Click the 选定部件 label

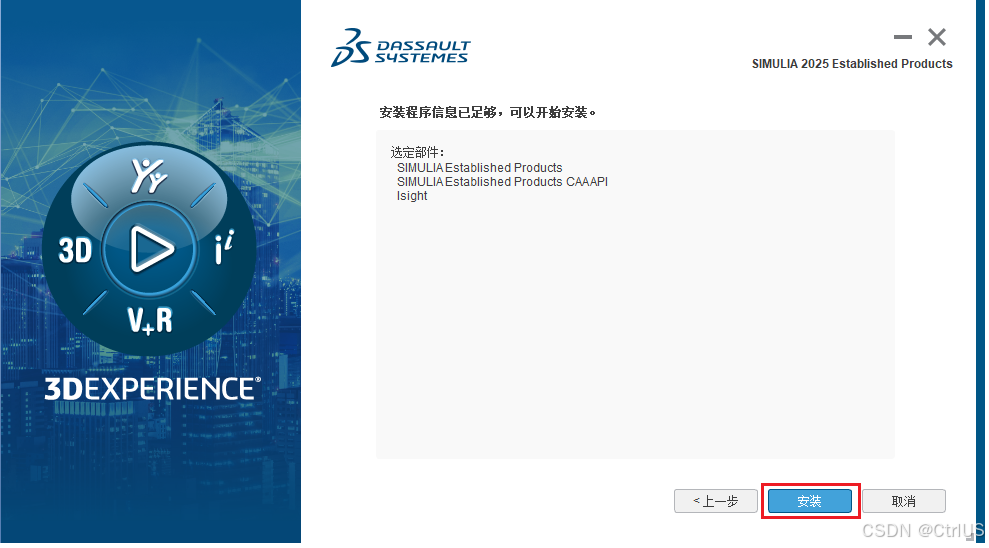(x=417, y=152)
